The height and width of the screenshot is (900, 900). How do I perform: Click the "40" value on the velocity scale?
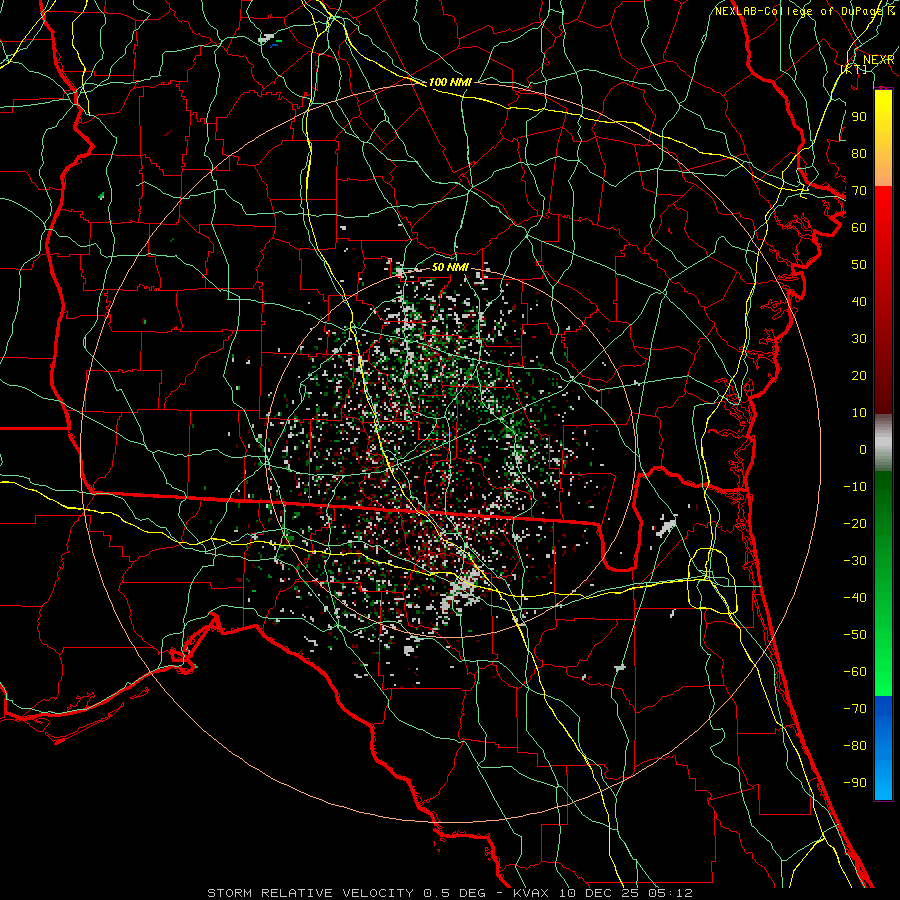(x=859, y=301)
